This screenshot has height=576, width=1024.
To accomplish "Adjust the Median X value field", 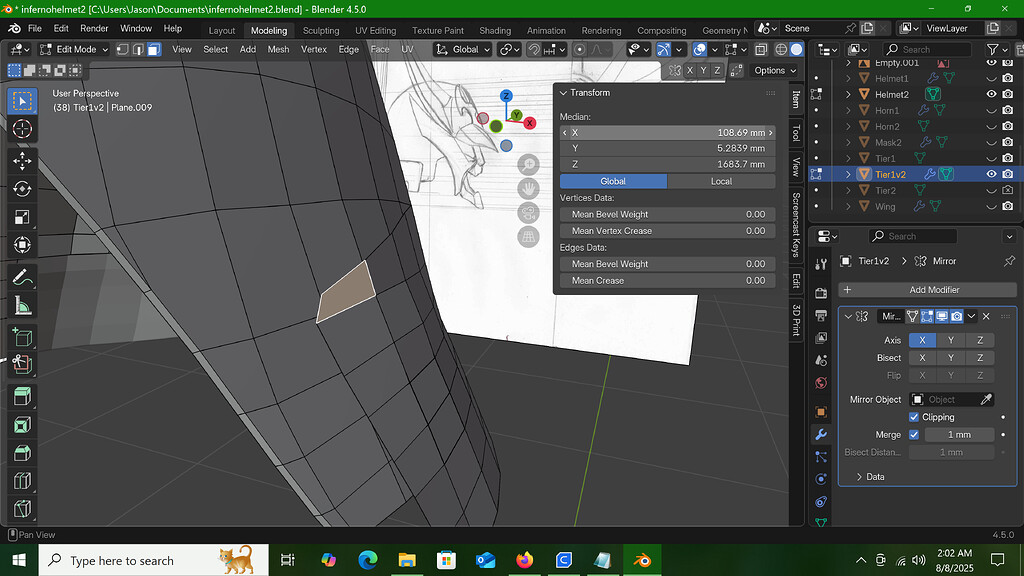I will tap(667, 133).
